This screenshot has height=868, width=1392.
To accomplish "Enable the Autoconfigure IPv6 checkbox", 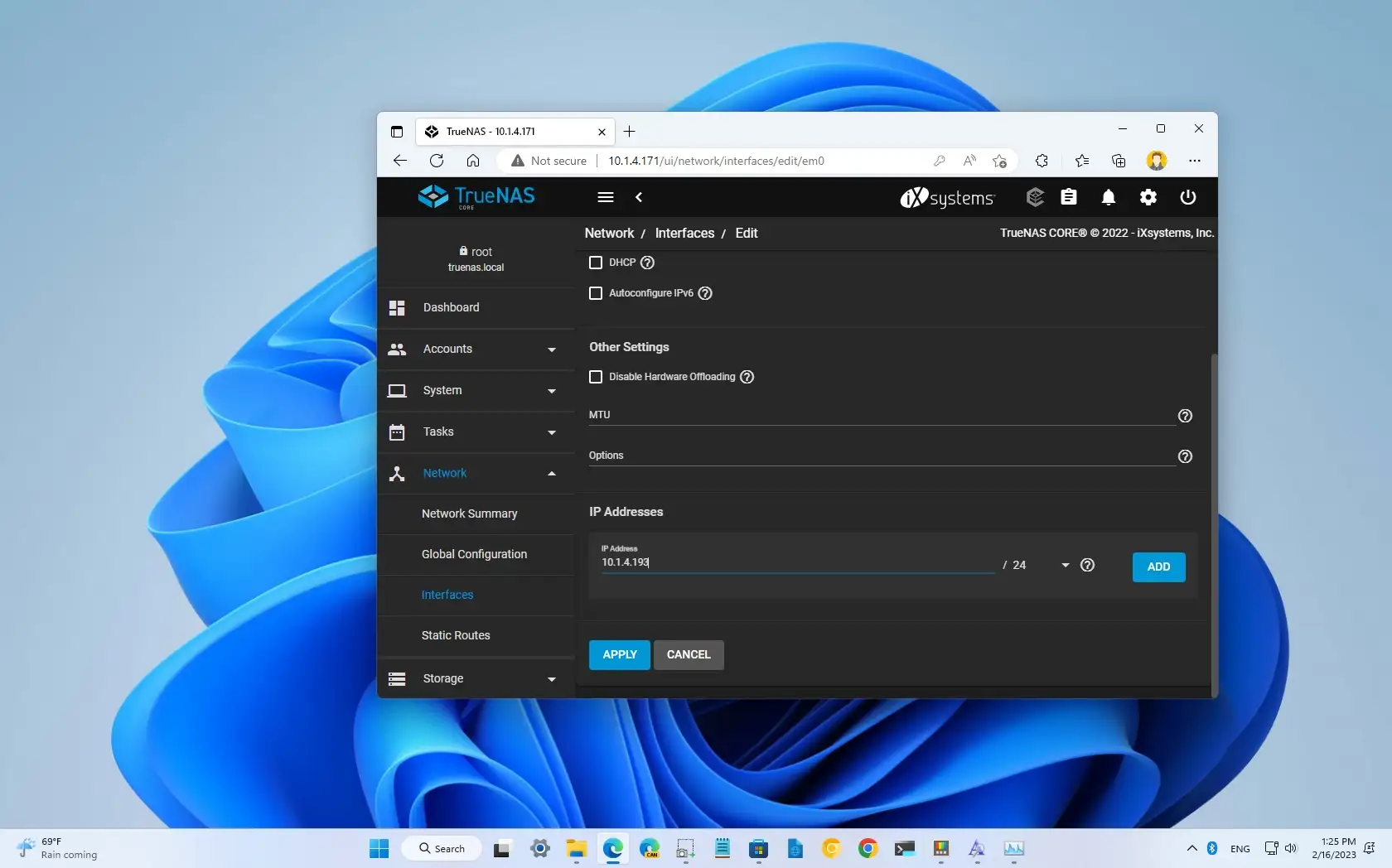I will point(595,293).
